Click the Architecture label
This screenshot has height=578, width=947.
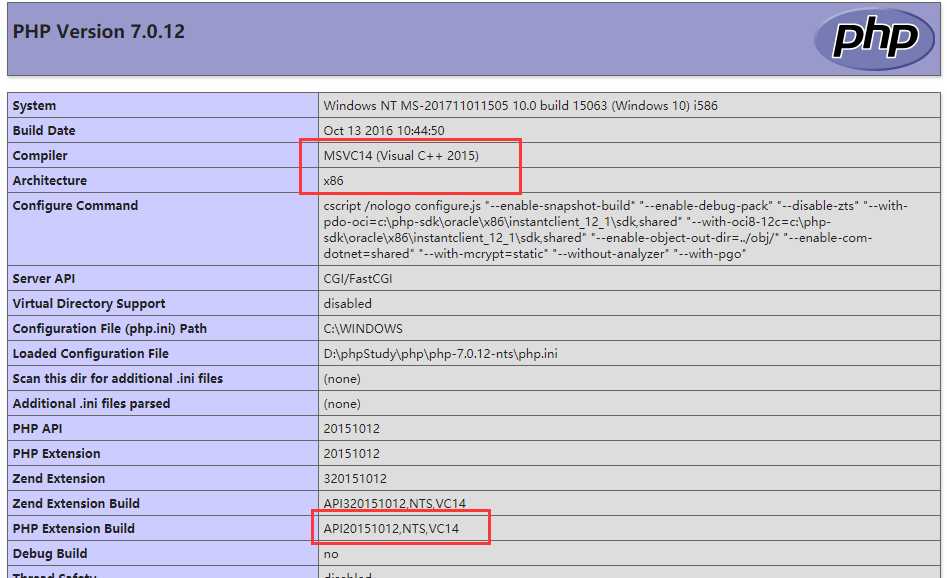50,181
